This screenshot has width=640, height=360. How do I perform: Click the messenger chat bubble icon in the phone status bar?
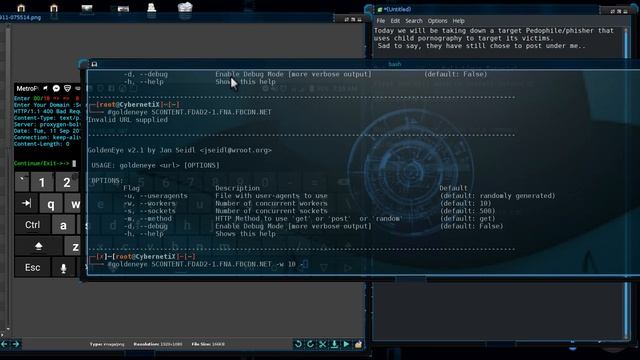(56, 88)
